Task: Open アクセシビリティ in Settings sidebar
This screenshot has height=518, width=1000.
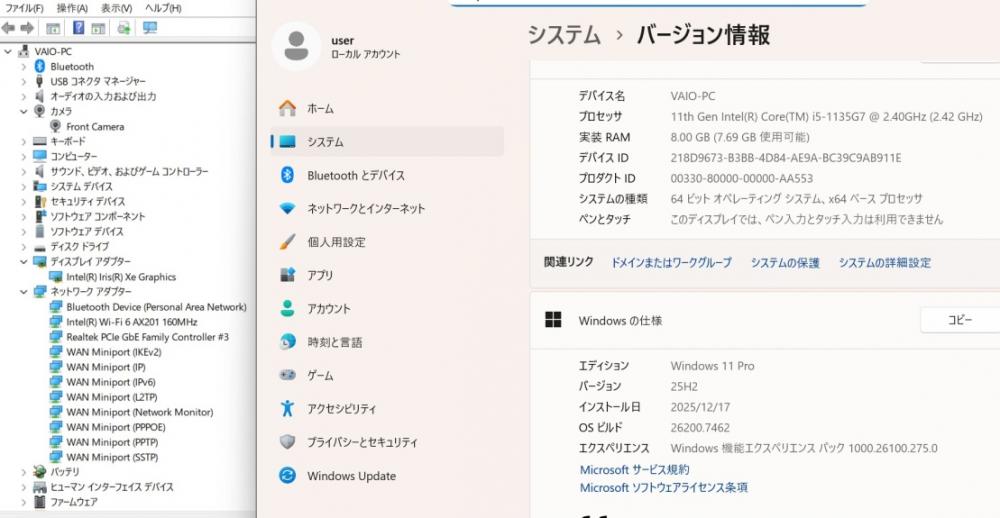Action: pyautogui.click(x=386, y=409)
